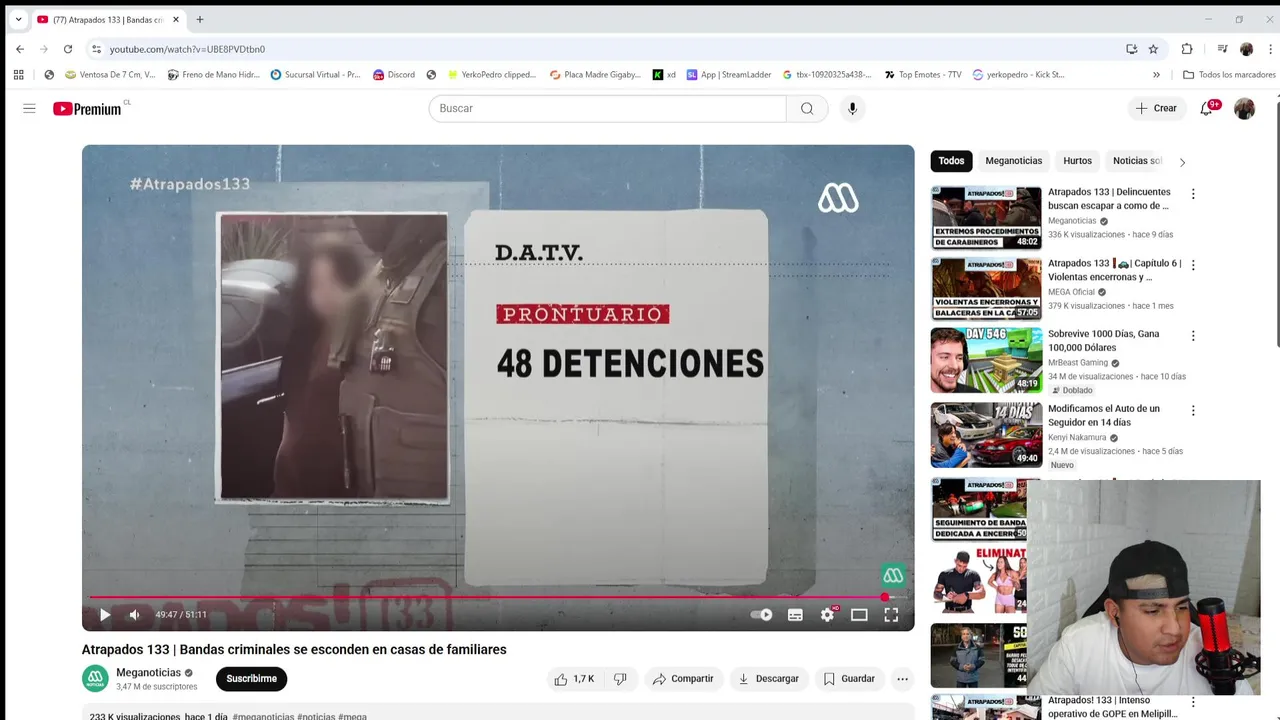Enter fullscreen mode
1280x720 pixels.
pyautogui.click(x=891, y=615)
